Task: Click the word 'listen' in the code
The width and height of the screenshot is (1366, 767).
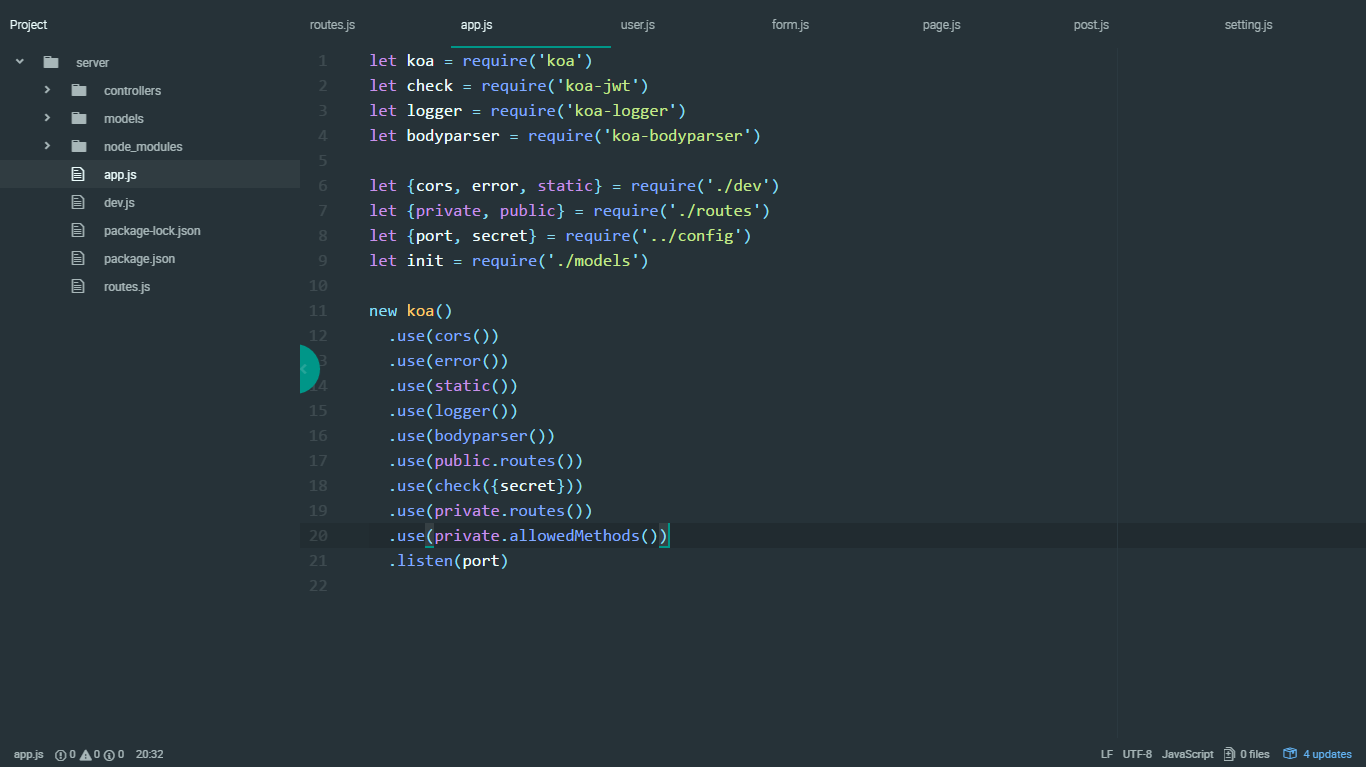Action: coord(425,561)
